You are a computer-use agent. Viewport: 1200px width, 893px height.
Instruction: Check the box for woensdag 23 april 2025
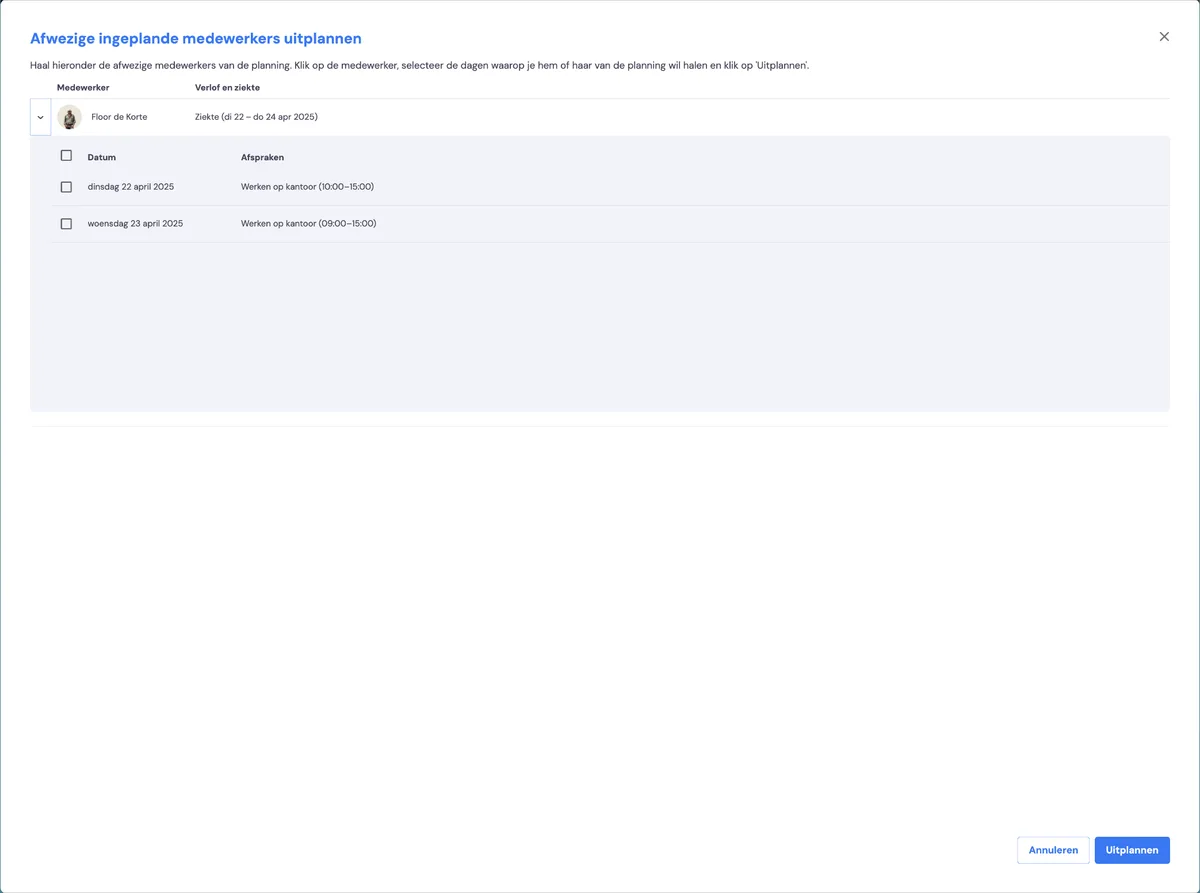tap(66, 224)
